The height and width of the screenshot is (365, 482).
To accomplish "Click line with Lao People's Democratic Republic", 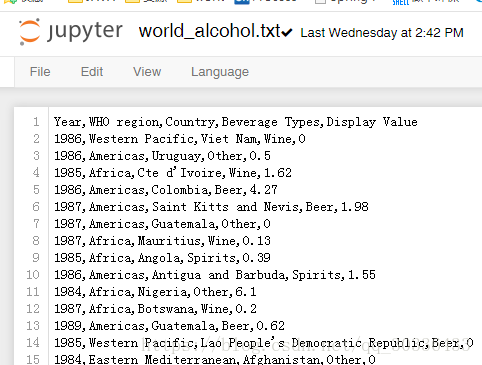I will tap(264, 343).
